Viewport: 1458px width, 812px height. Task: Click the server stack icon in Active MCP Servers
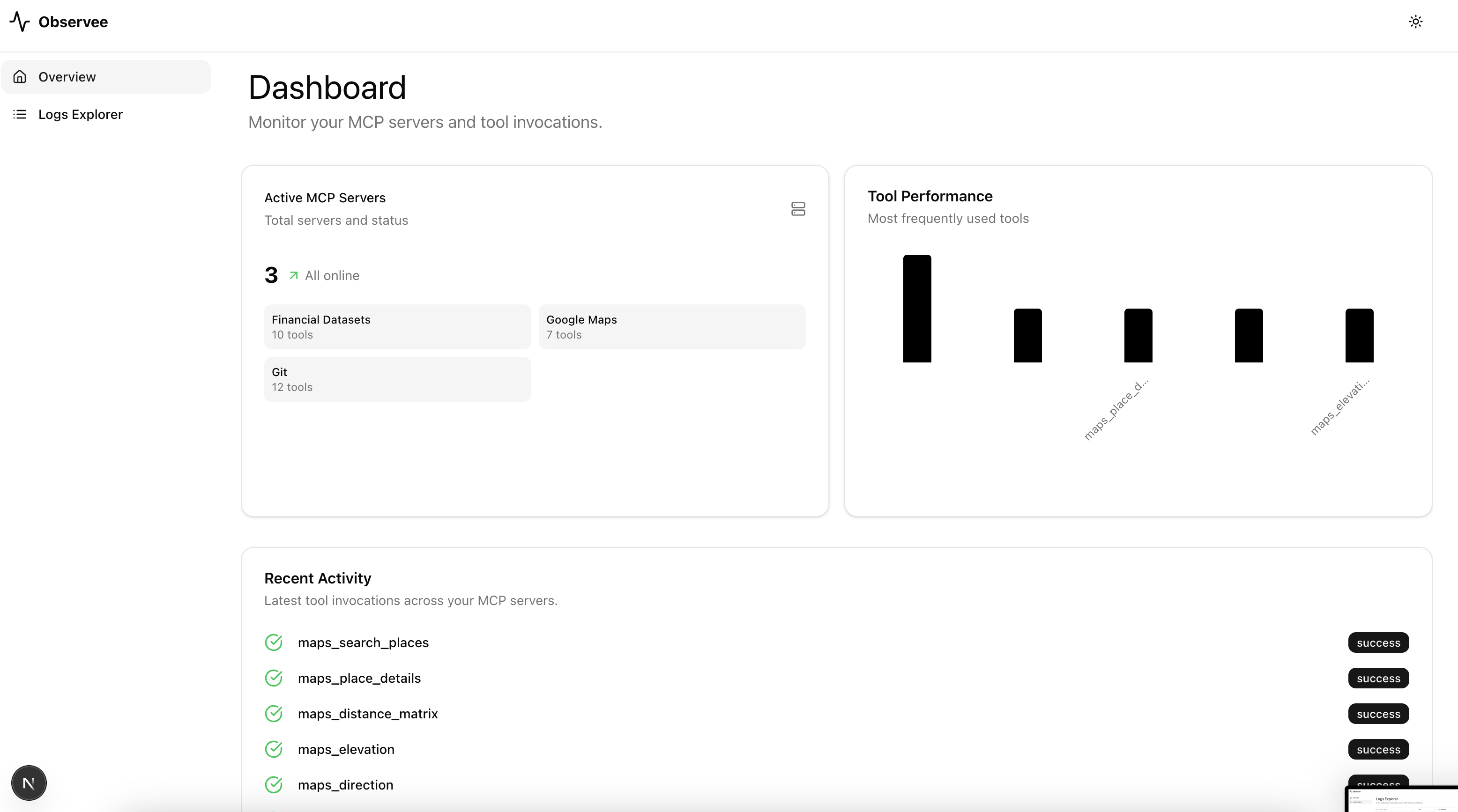click(x=798, y=209)
